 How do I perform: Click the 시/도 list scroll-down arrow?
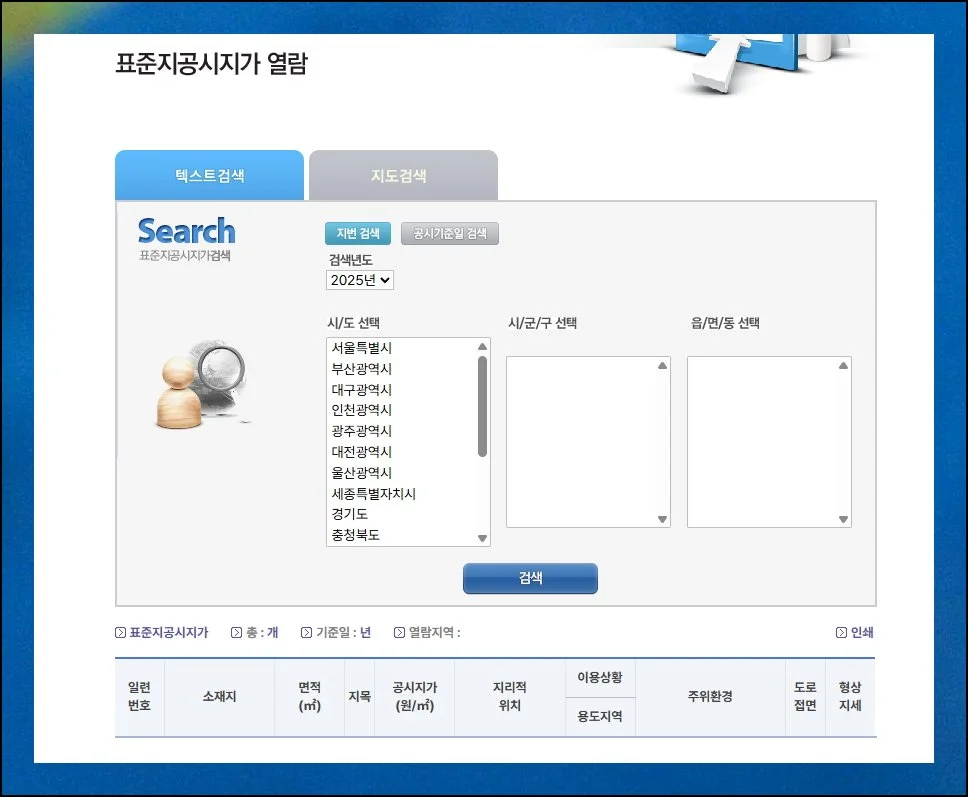(483, 538)
